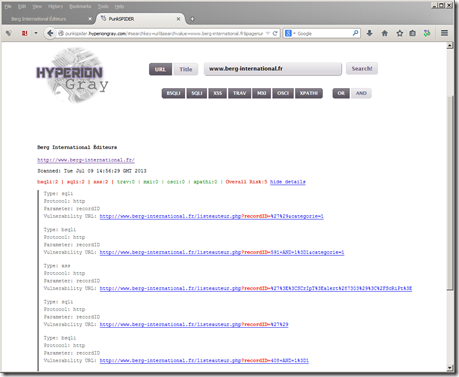Viewport: 459px width, 377px height.
Task: Open vulnerability URL ending recordID=%27%29&categorie=1
Action: pyautogui.click(x=212, y=216)
